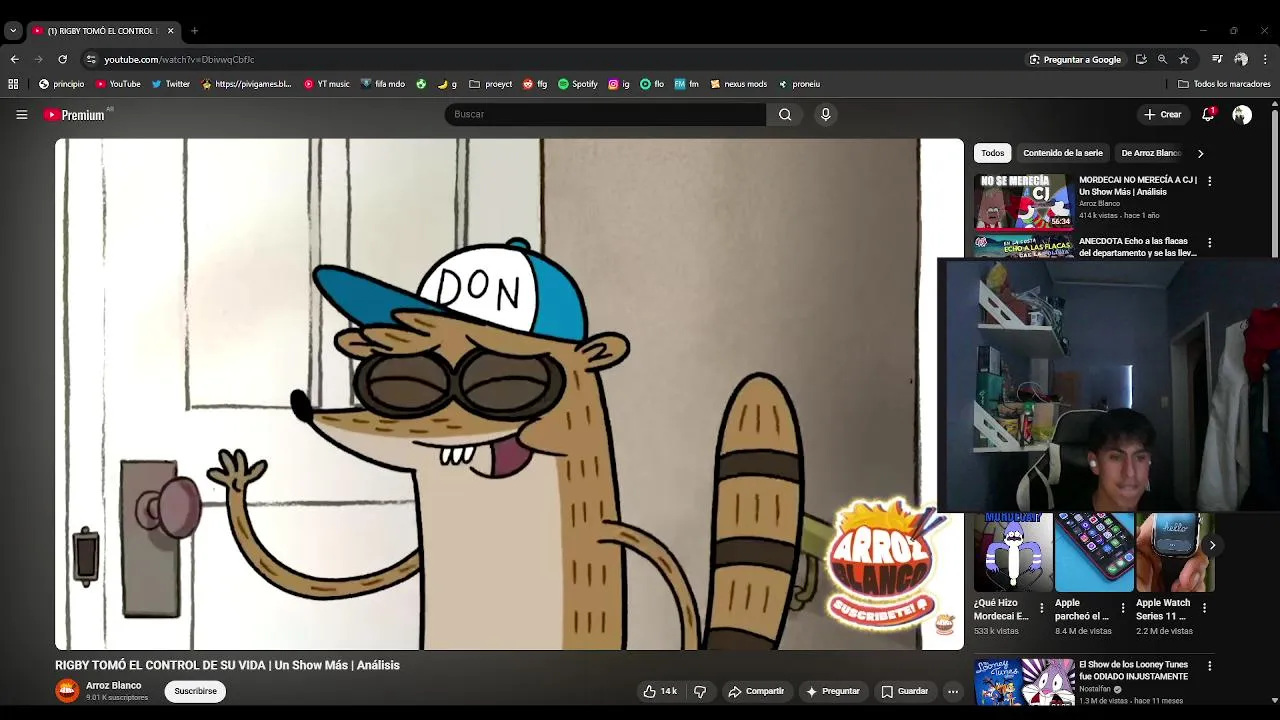This screenshot has width=1280, height=720.
Task: Open more actions three-dot menu
Action: coord(953,691)
